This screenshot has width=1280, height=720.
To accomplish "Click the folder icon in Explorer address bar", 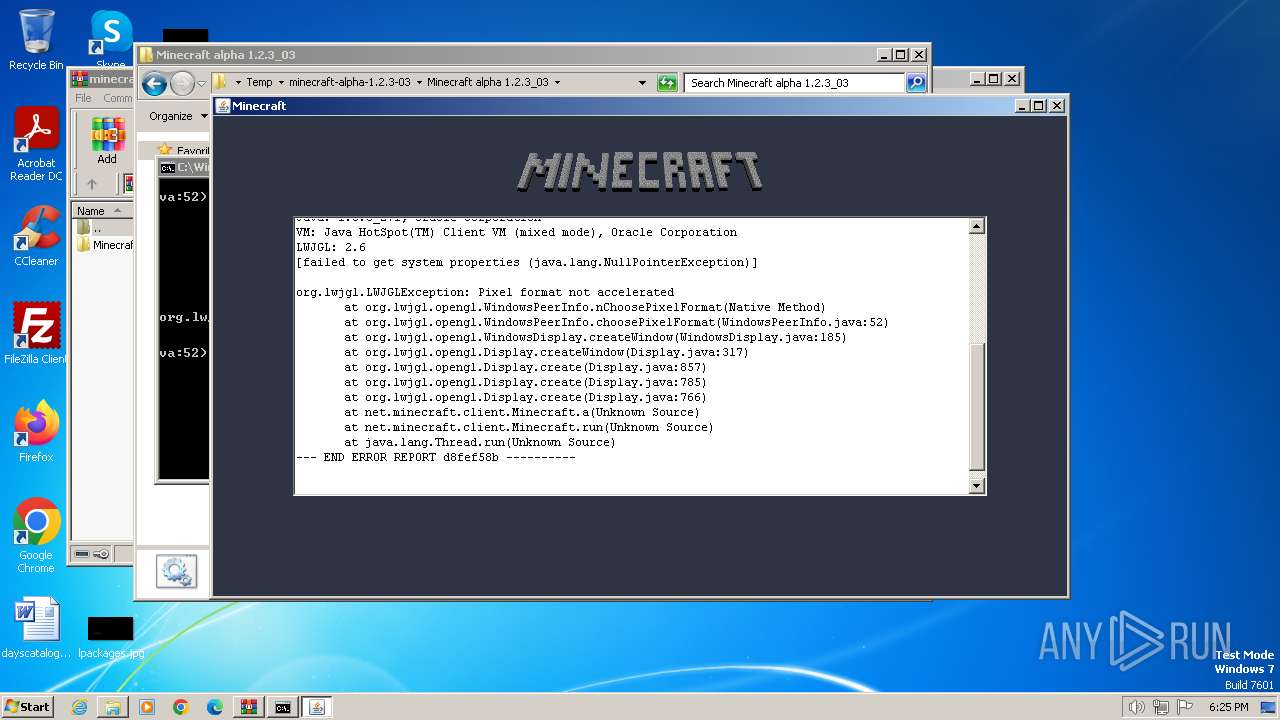I will click(221, 83).
